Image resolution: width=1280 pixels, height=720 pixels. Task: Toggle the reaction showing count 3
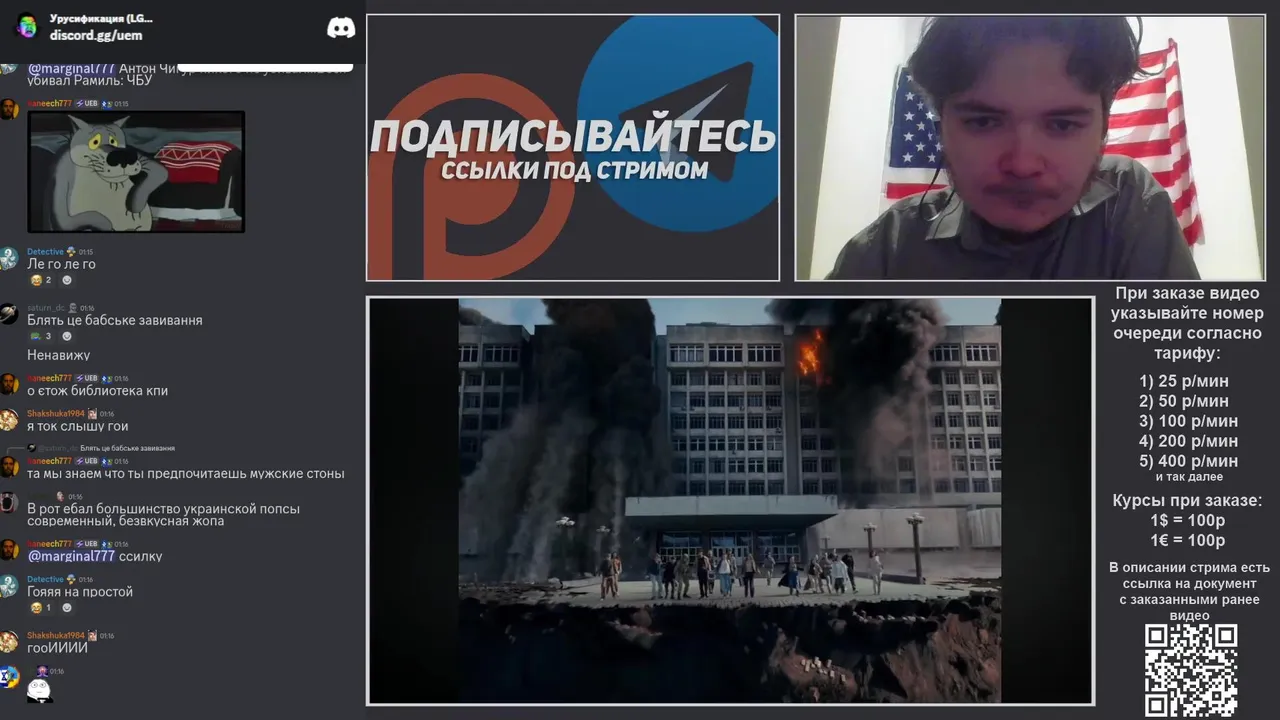(41, 336)
